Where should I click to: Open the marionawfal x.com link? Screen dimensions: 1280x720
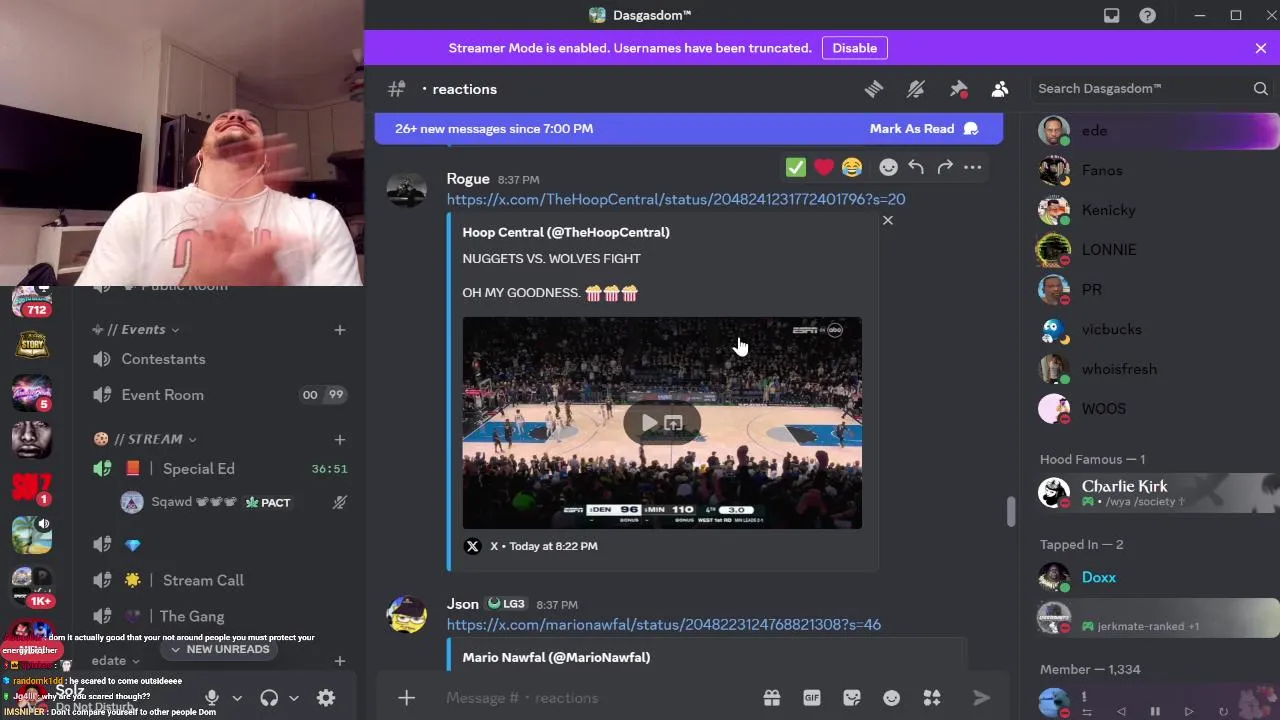[664, 624]
